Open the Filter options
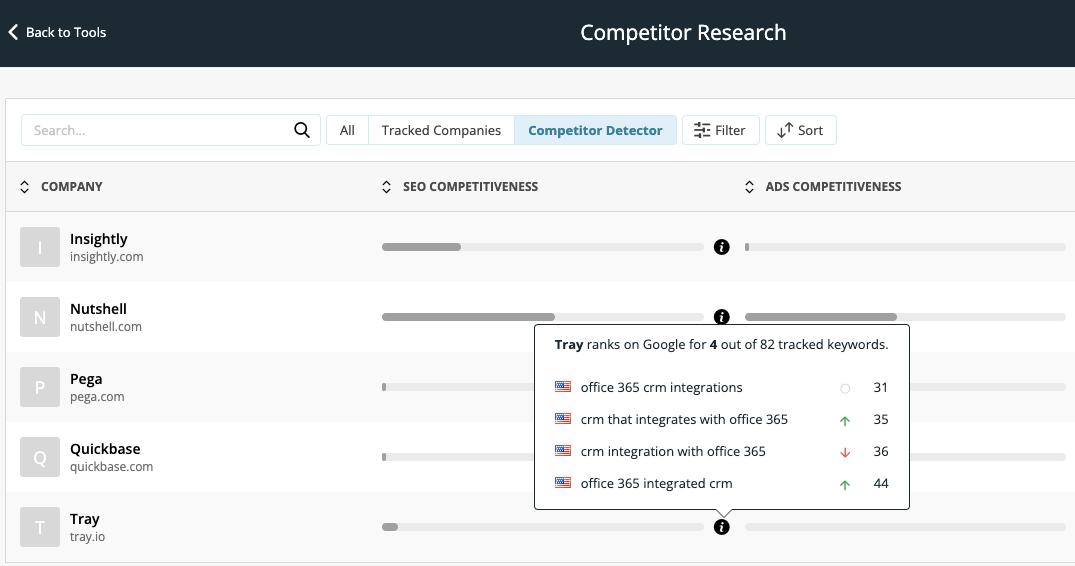This screenshot has width=1075, height=566. coord(720,130)
